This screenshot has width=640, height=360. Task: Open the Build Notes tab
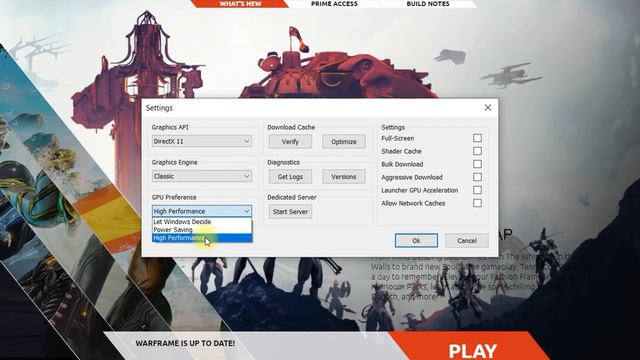pos(428,4)
